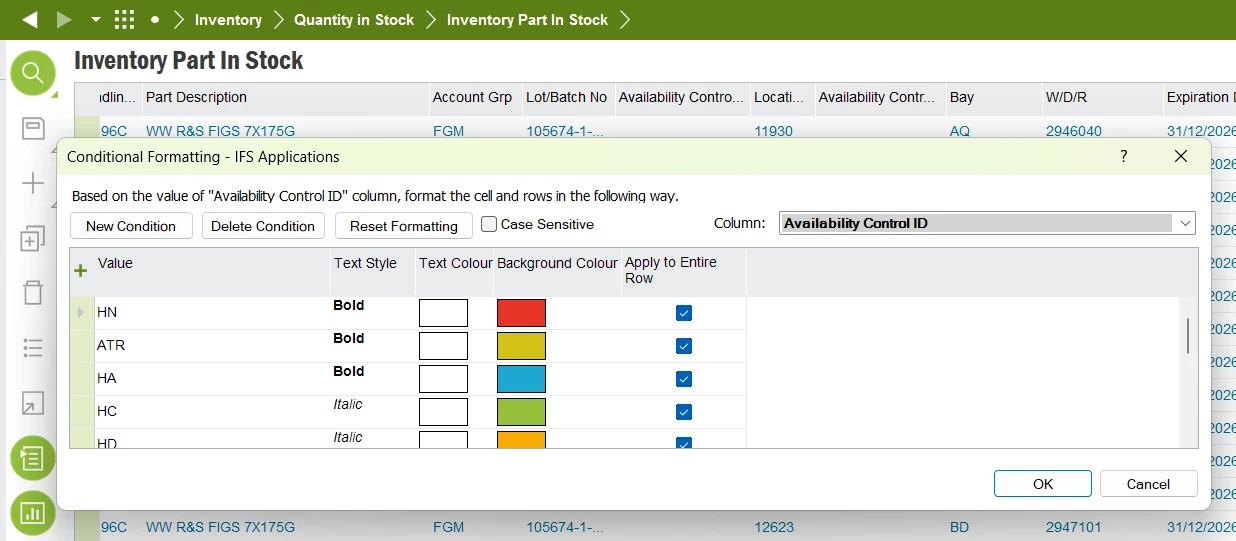Click the duplicate record sidebar icon
Image resolution: width=1236 pixels, height=541 pixels.
[x=33, y=239]
